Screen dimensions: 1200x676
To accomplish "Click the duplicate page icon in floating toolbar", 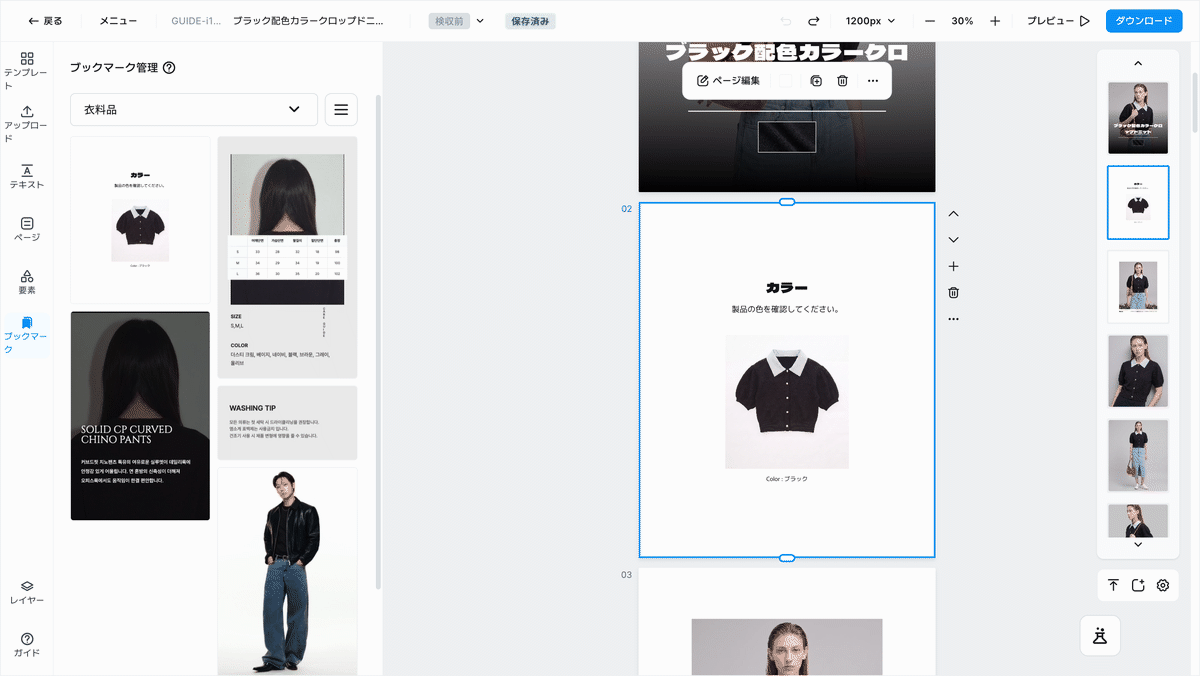I will click(816, 80).
